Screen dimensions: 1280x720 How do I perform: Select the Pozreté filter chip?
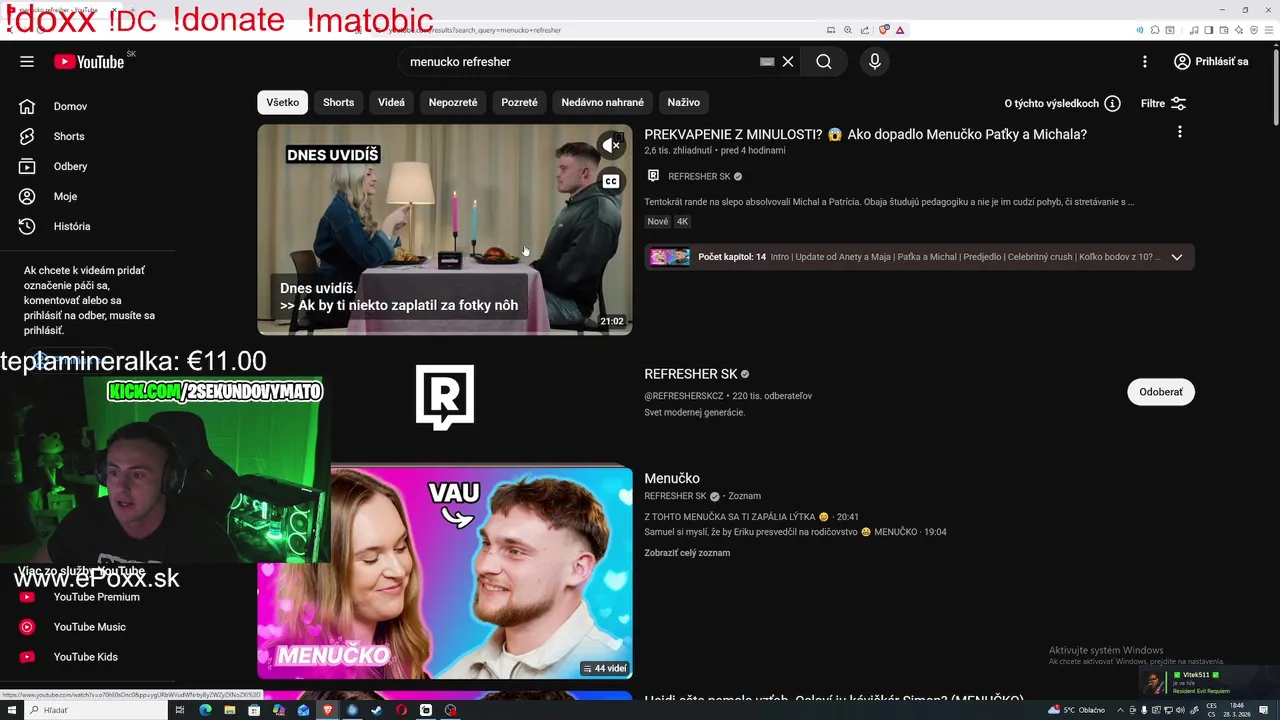point(519,102)
